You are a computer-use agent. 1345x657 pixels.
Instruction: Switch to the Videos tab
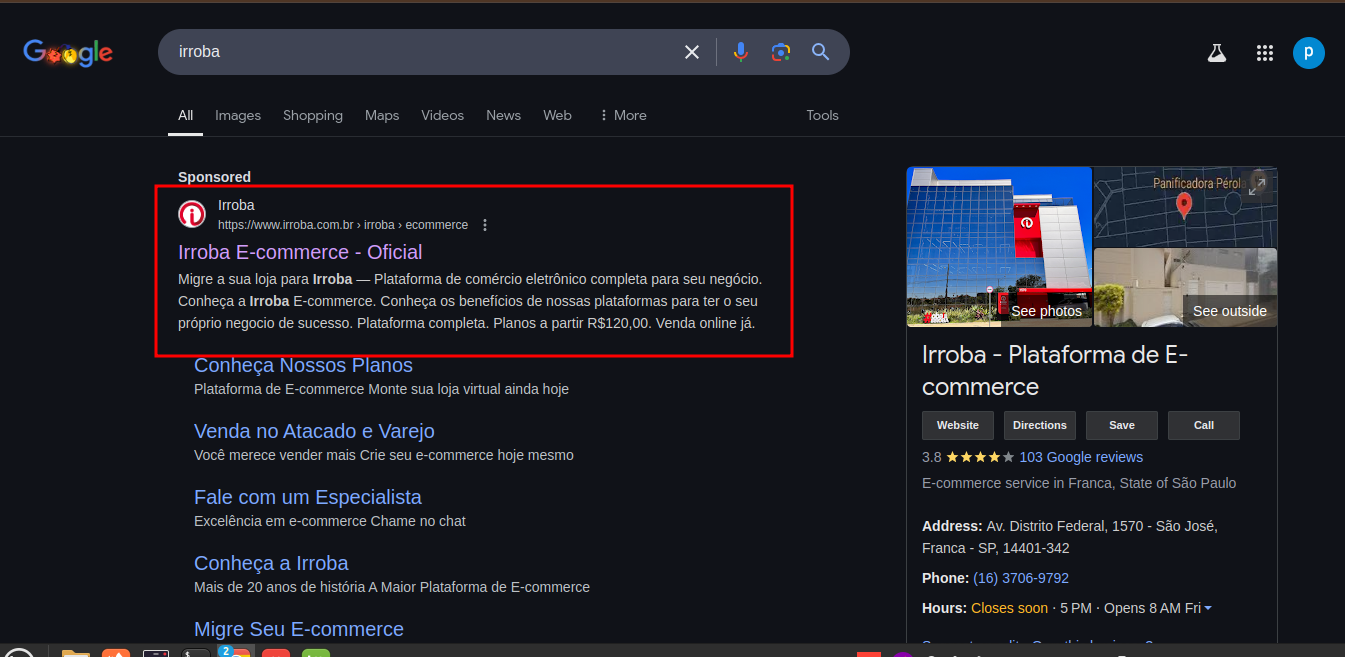443,115
